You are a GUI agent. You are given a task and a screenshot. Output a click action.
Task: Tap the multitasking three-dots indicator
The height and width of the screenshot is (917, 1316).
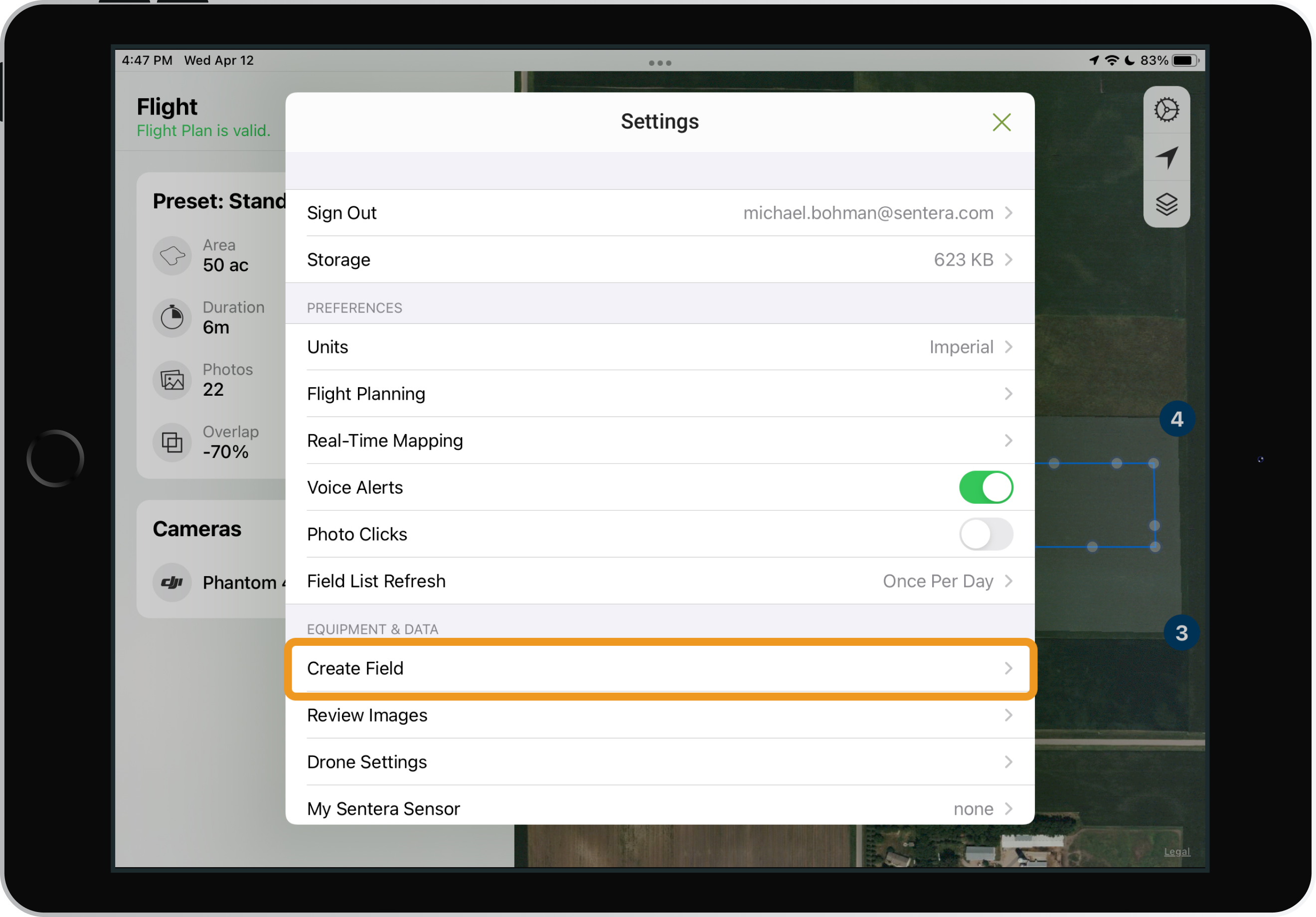[x=659, y=63]
